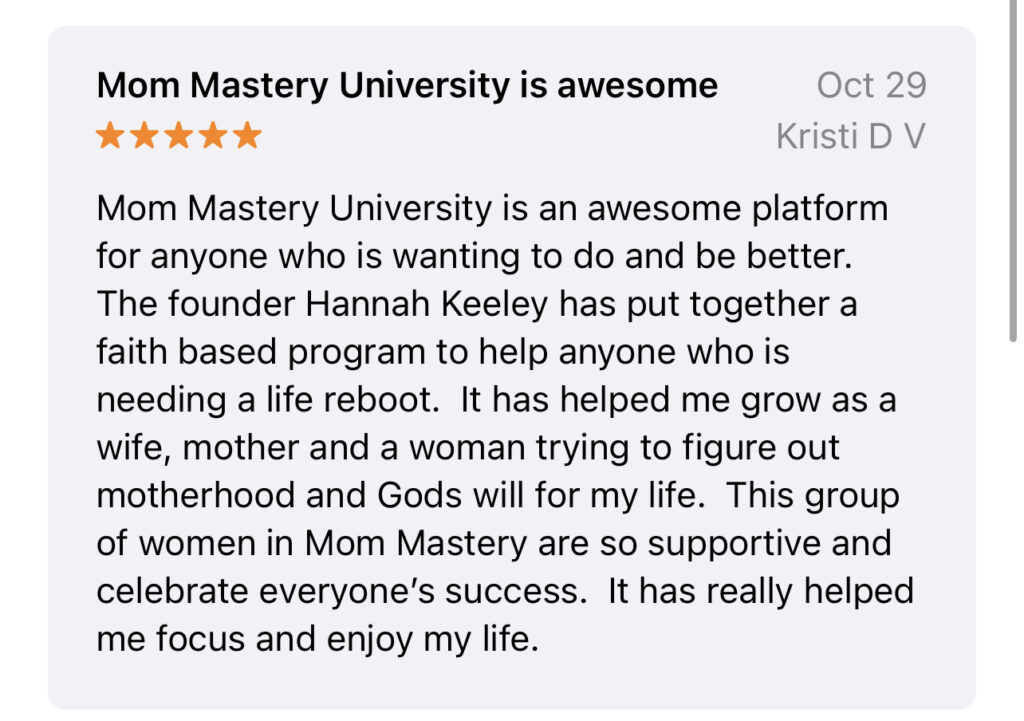This screenshot has height=721, width=1024.
Task: Click 'celebrate everyone's success' in the review
Action: (340, 591)
